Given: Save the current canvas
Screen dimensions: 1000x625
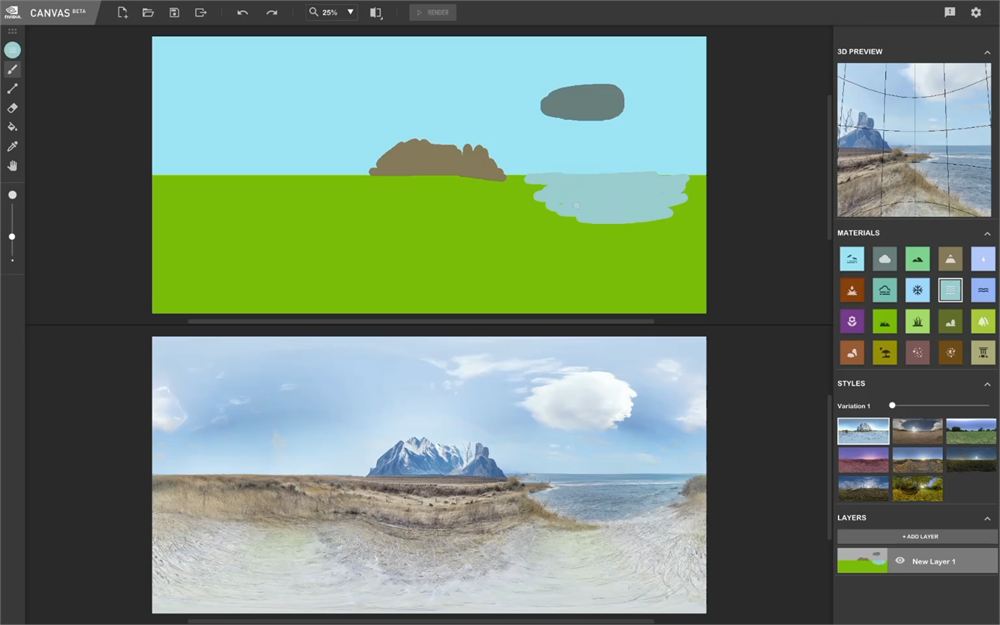Looking at the screenshot, I should pos(174,12).
